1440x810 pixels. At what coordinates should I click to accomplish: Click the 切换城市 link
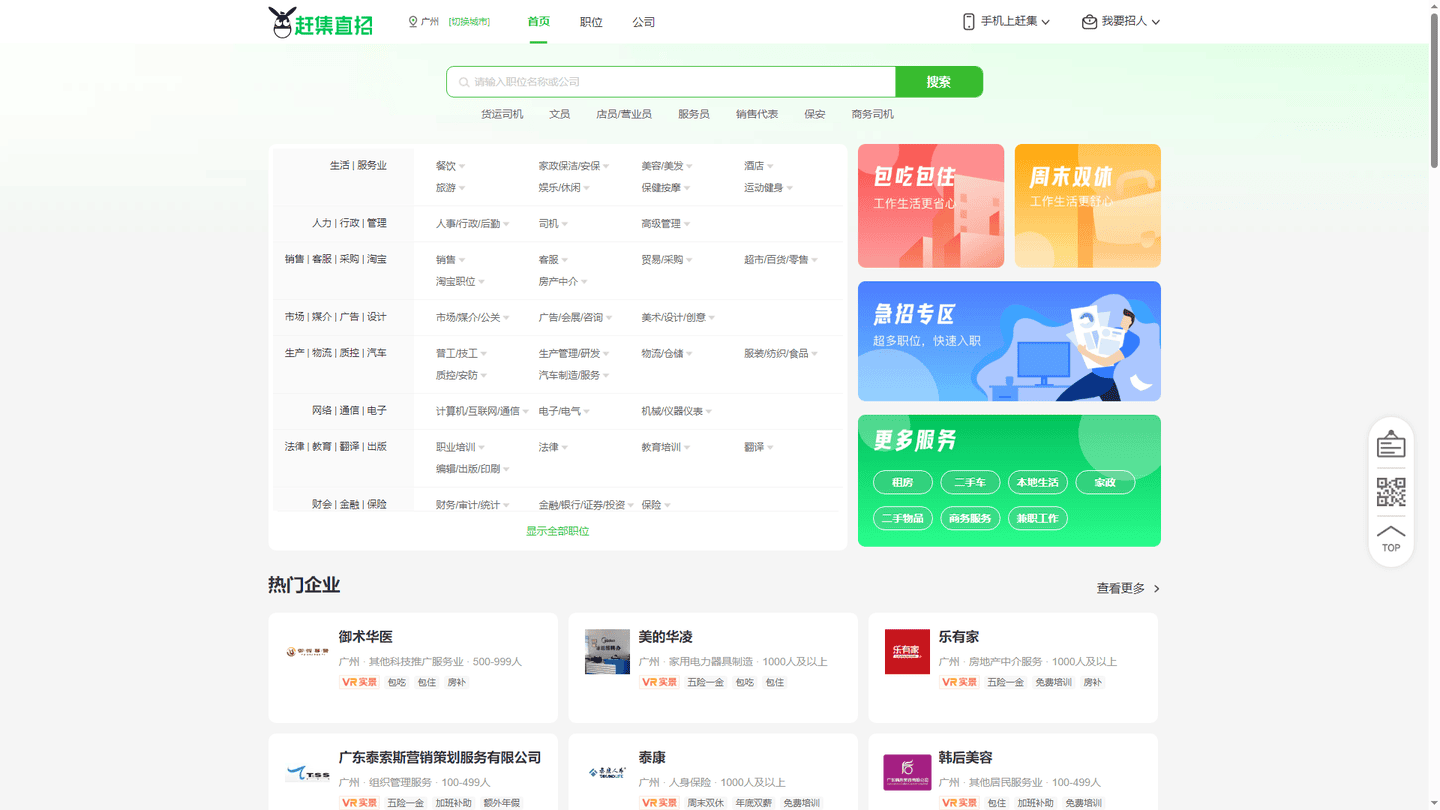tap(469, 22)
